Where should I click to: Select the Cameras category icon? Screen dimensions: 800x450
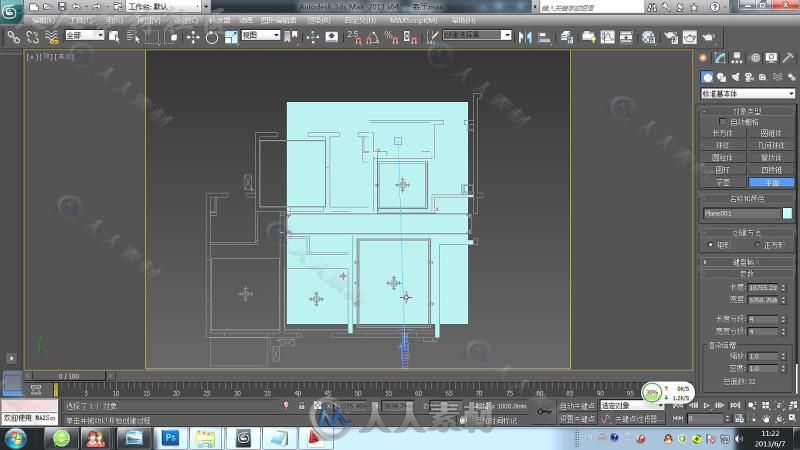[749, 77]
